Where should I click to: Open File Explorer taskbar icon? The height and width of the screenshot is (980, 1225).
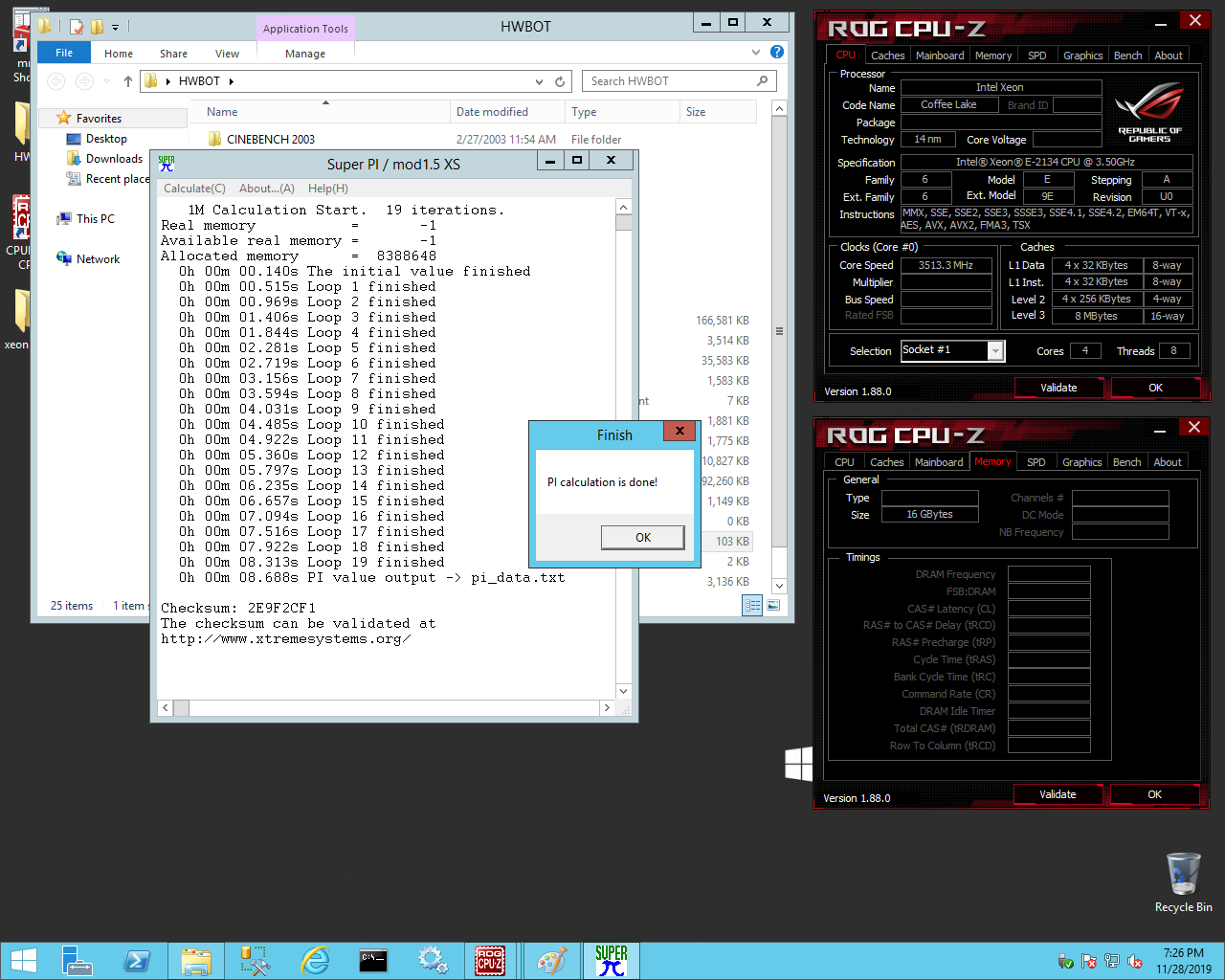click(196, 961)
